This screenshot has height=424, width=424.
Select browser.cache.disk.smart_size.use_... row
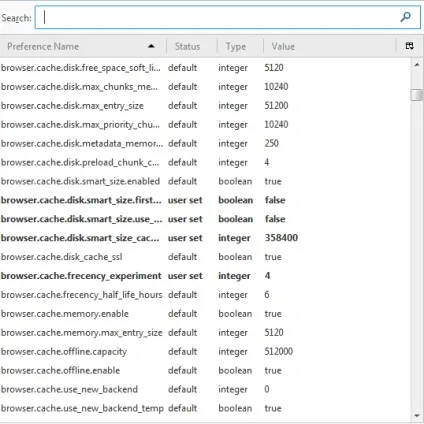pyautogui.click(x=205, y=219)
